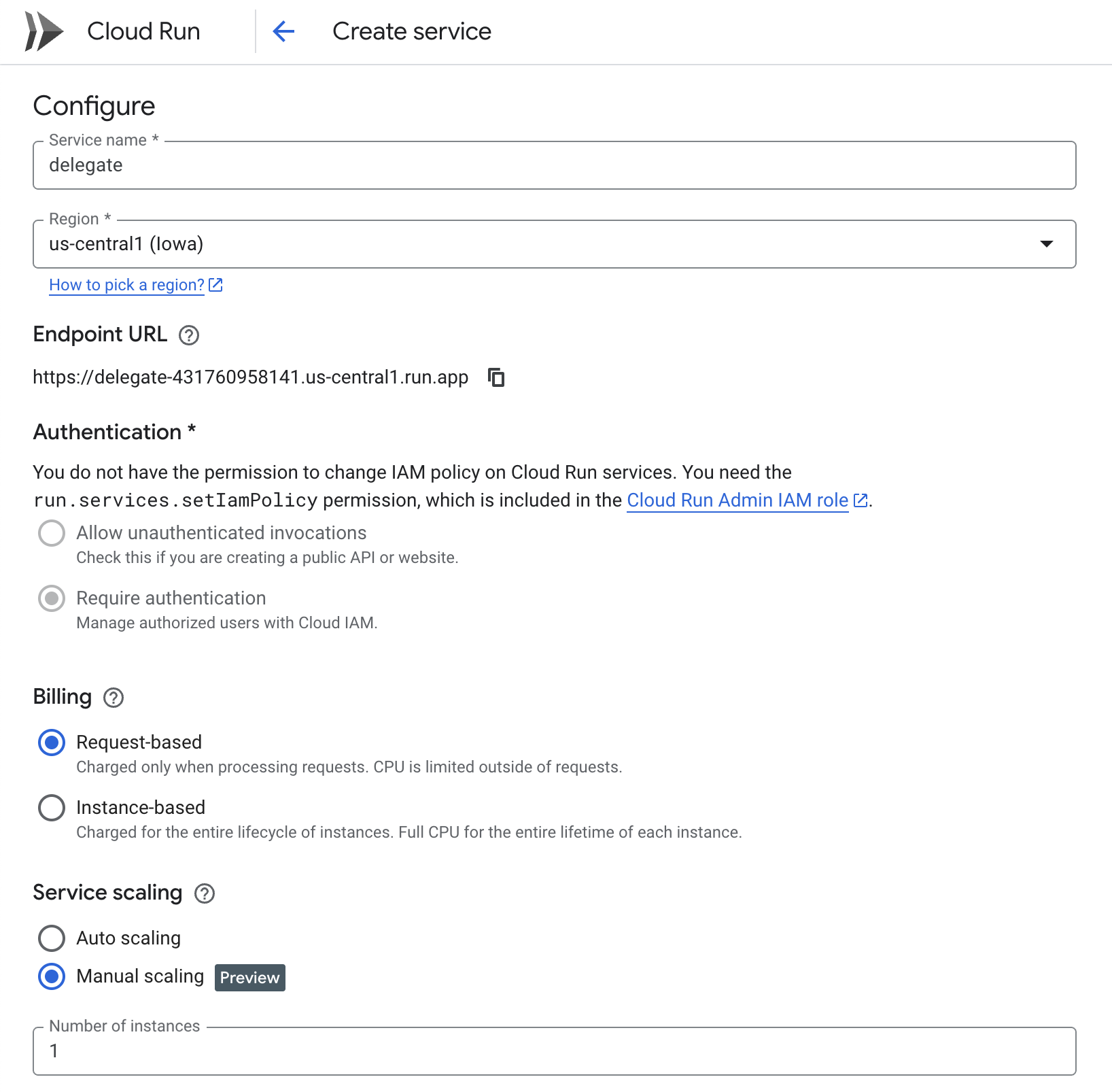Select the Require authentication radio button
This screenshot has width=1112, height=1092.
(x=52, y=598)
